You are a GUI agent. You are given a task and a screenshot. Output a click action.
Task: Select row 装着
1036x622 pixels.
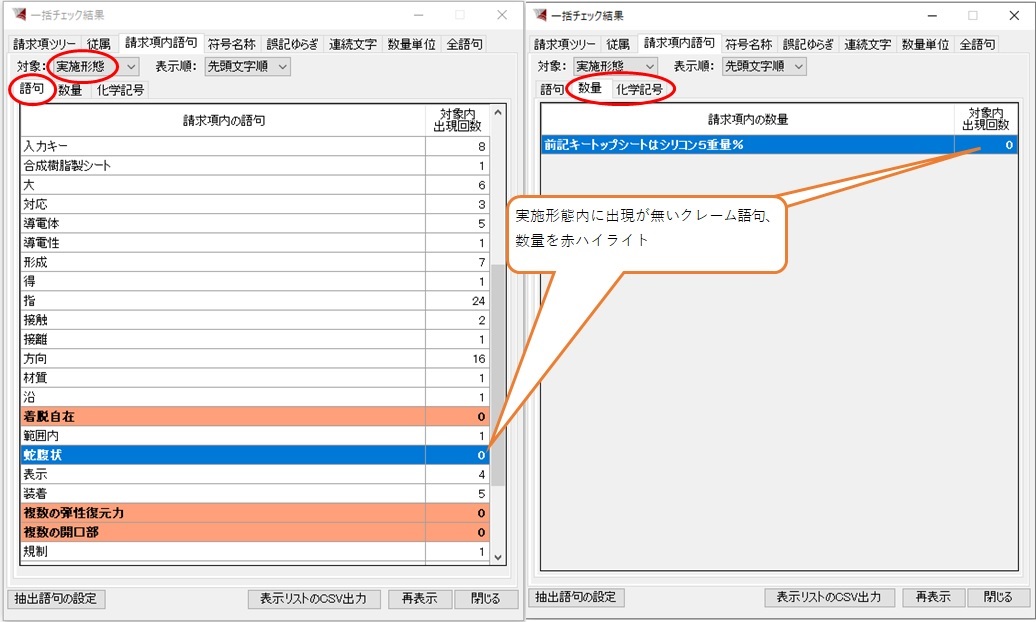255,493
